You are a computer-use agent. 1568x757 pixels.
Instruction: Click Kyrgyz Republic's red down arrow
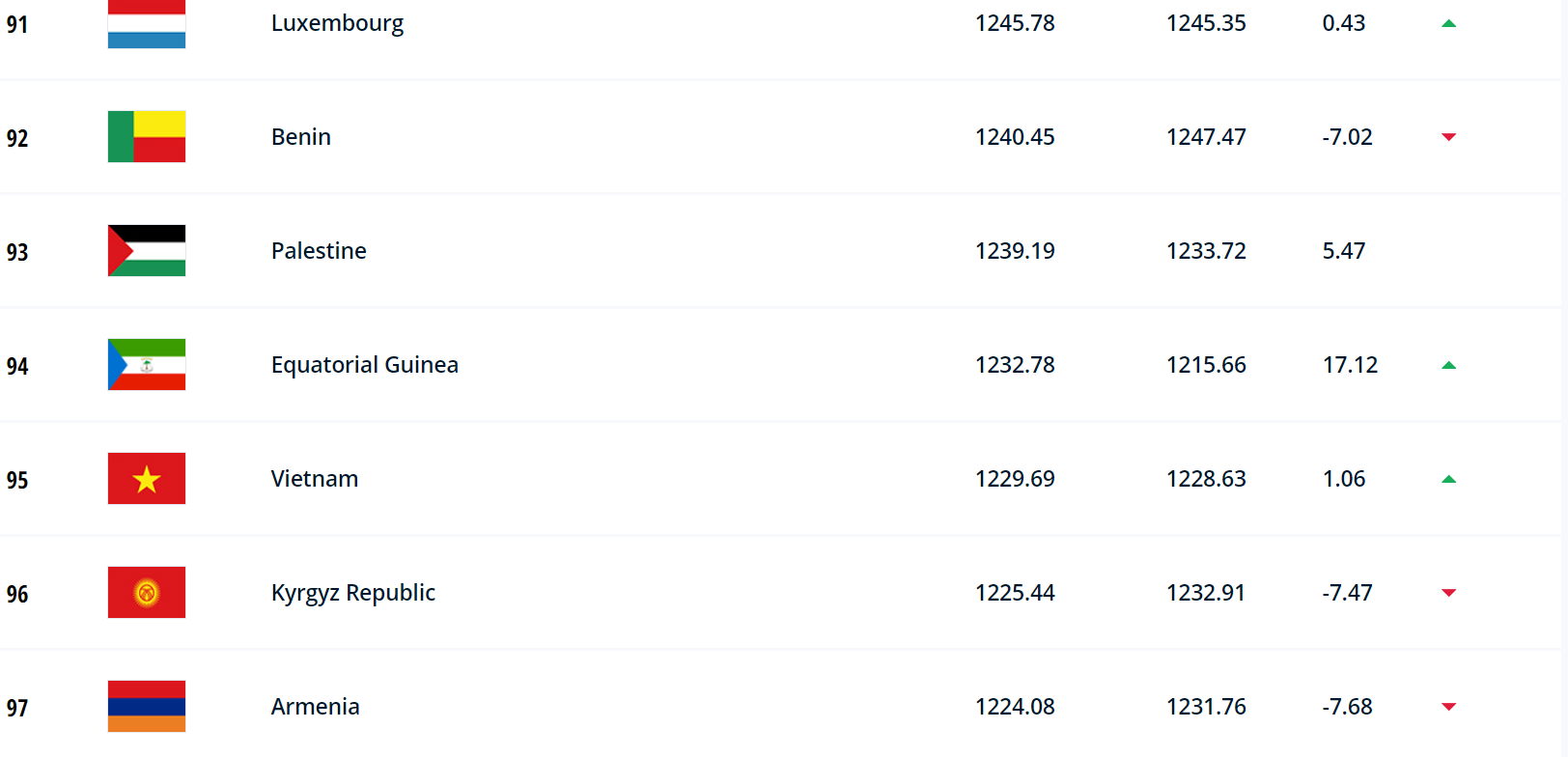(1448, 593)
